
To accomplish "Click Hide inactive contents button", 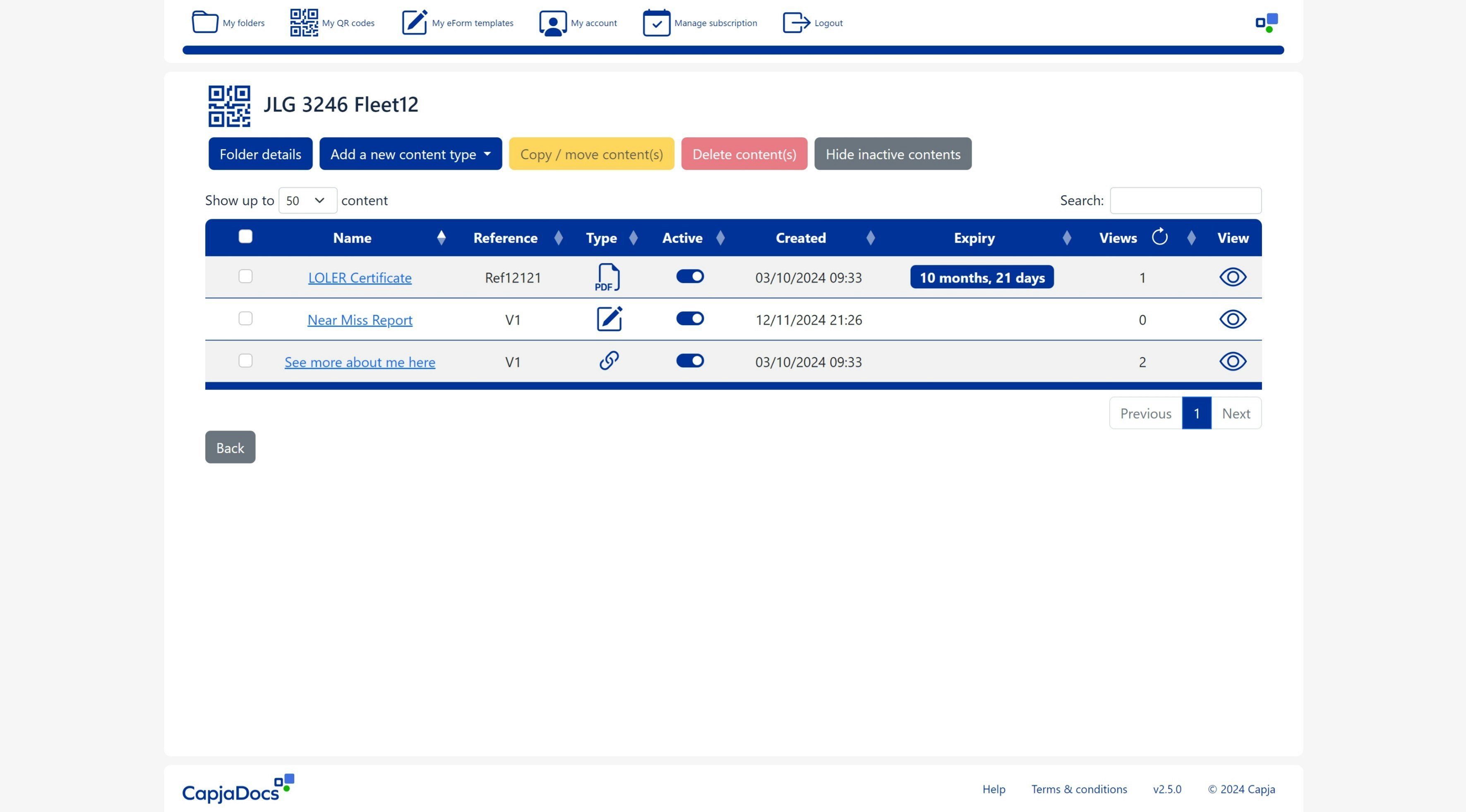I will point(893,153).
